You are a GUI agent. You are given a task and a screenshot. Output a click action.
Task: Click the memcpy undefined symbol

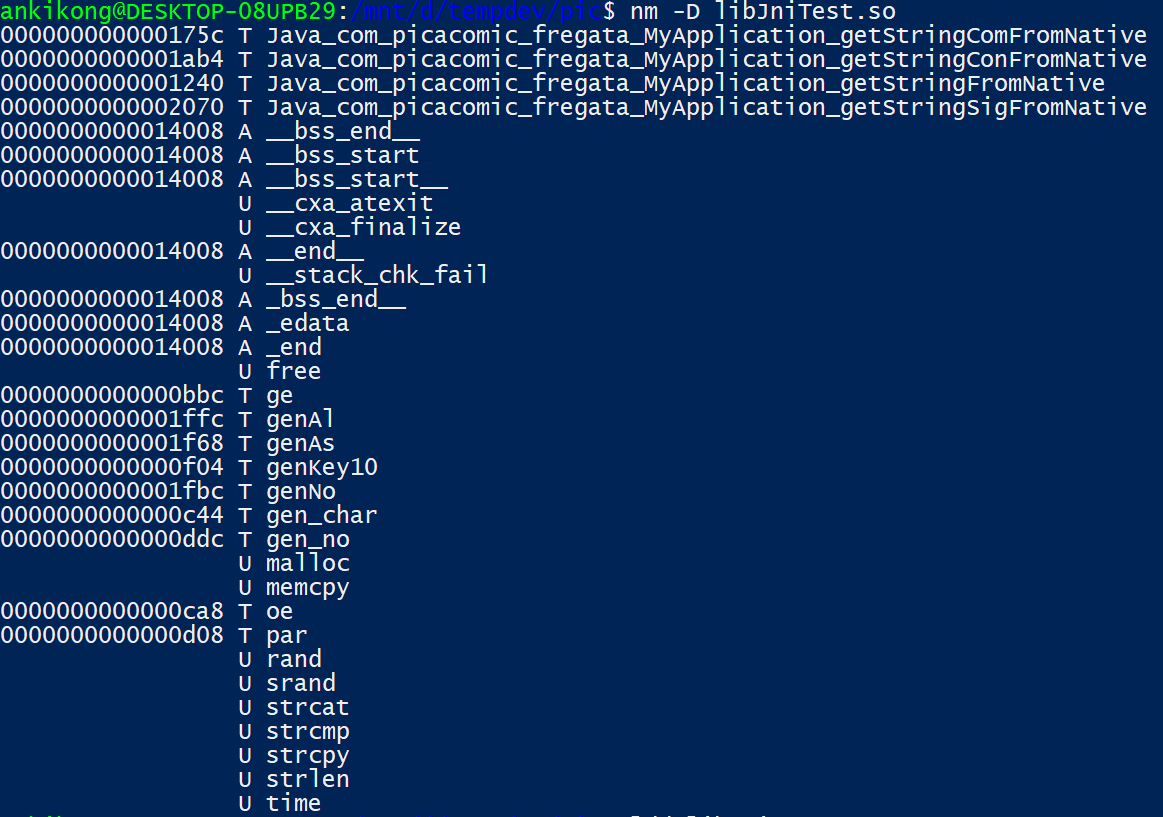(307, 587)
